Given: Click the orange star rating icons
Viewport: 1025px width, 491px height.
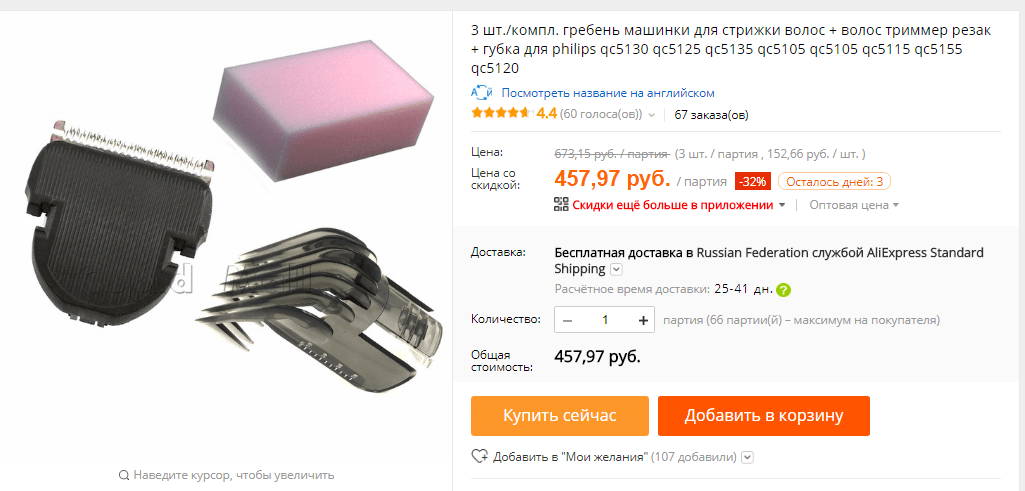Looking at the screenshot, I should 501,113.
